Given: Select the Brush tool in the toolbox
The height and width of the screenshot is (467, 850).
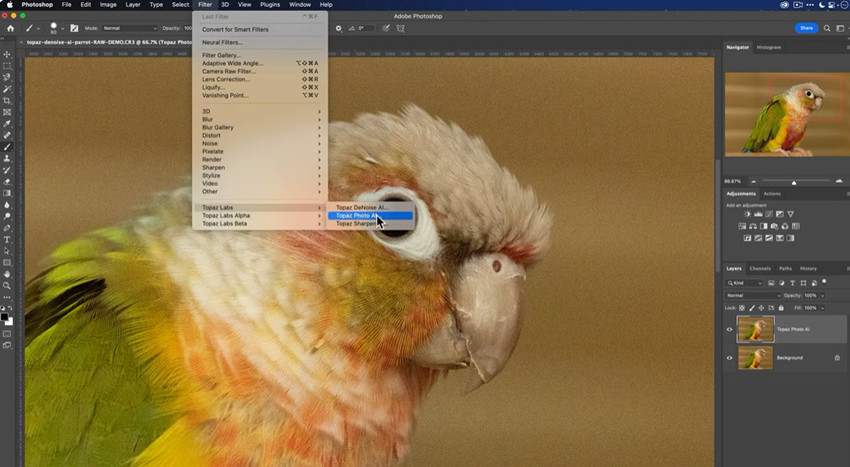Looking at the screenshot, I should pyautogui.click(x=7, y=147).
